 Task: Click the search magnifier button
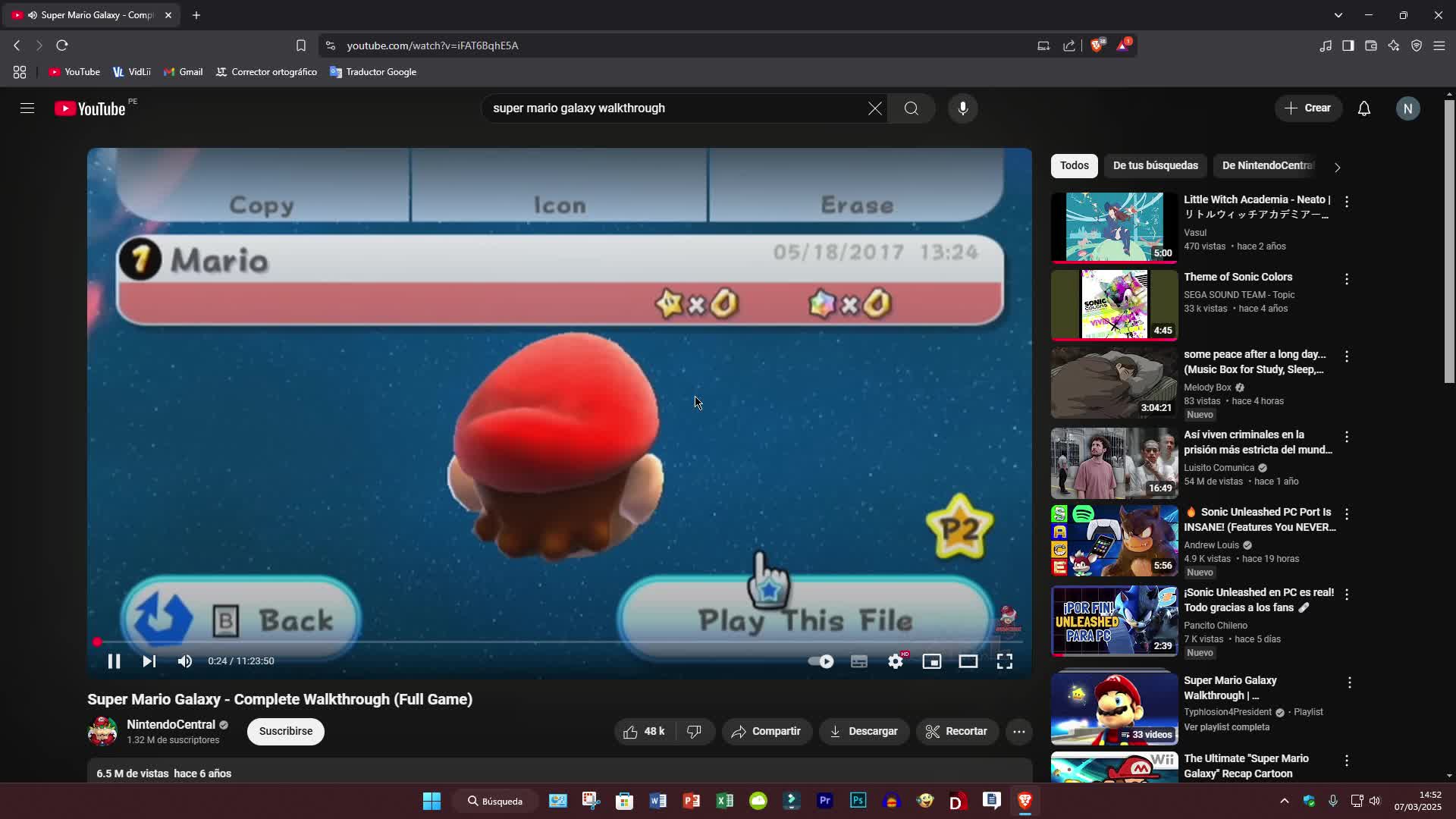point(912,108)
